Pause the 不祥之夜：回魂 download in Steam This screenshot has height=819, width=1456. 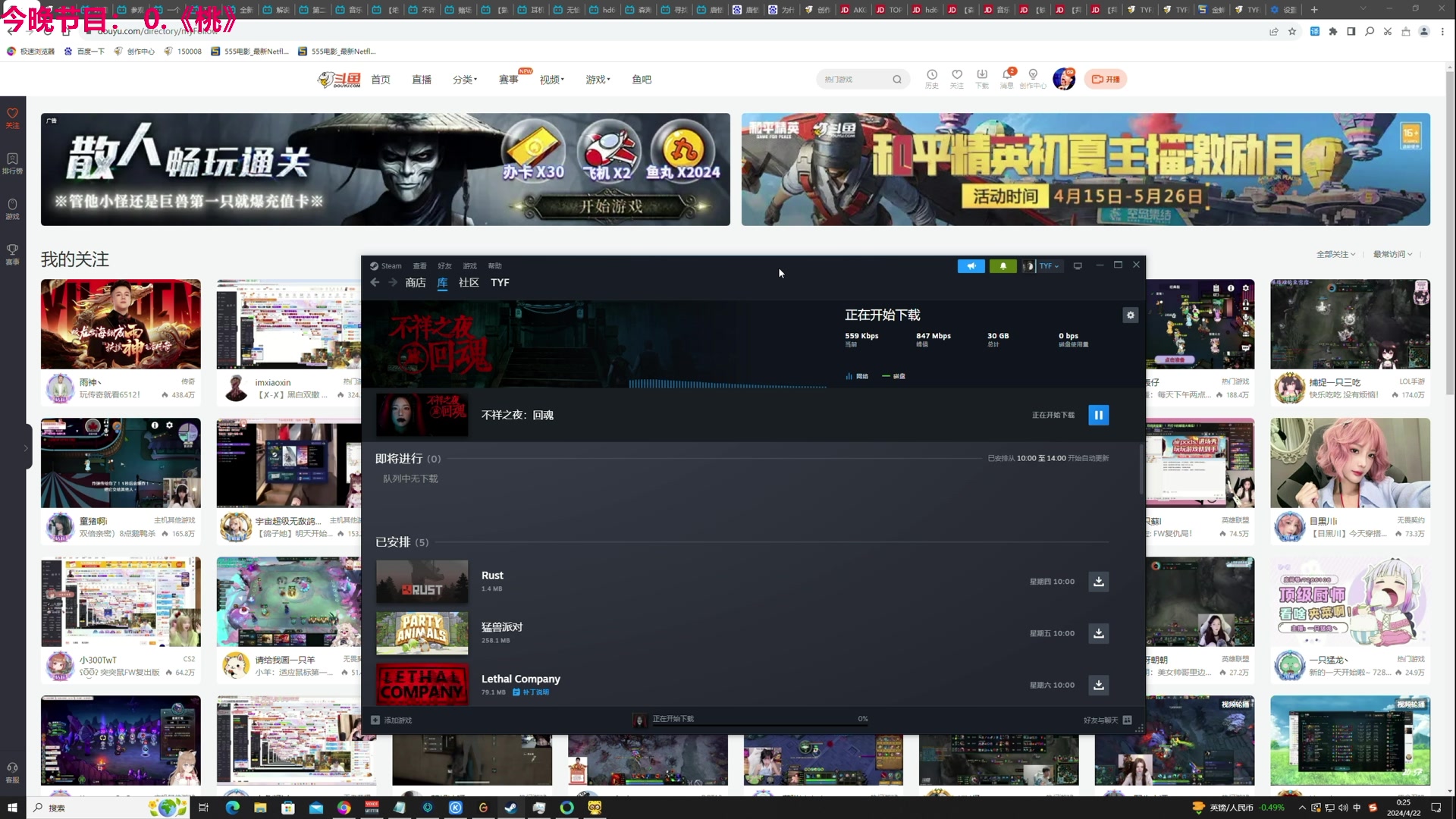tap(1098, 415)
